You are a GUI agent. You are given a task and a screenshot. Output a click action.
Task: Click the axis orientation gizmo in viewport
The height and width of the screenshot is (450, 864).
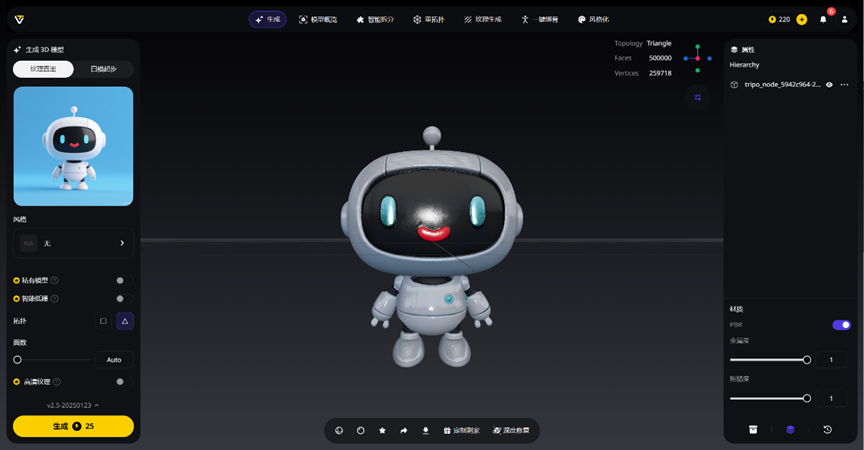tap(698, 58)
